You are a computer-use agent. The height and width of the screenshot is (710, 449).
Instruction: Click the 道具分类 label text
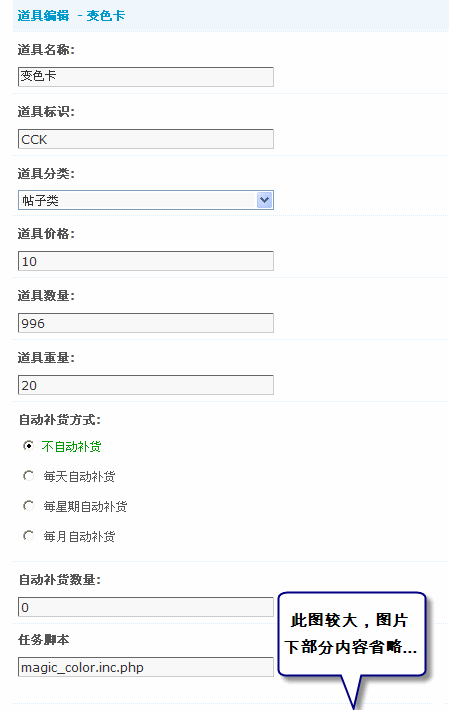click(46, 173)
